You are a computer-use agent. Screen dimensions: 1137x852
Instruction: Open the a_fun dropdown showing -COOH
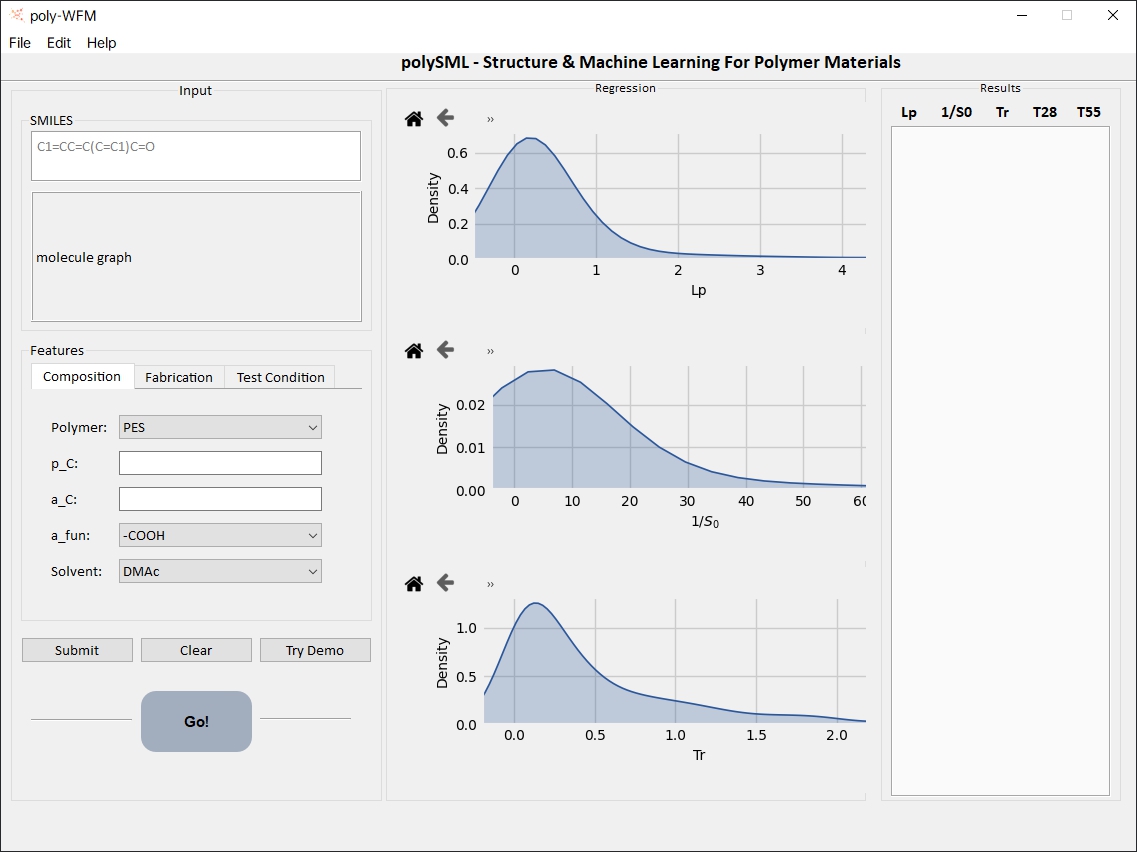tap(220, 536)
